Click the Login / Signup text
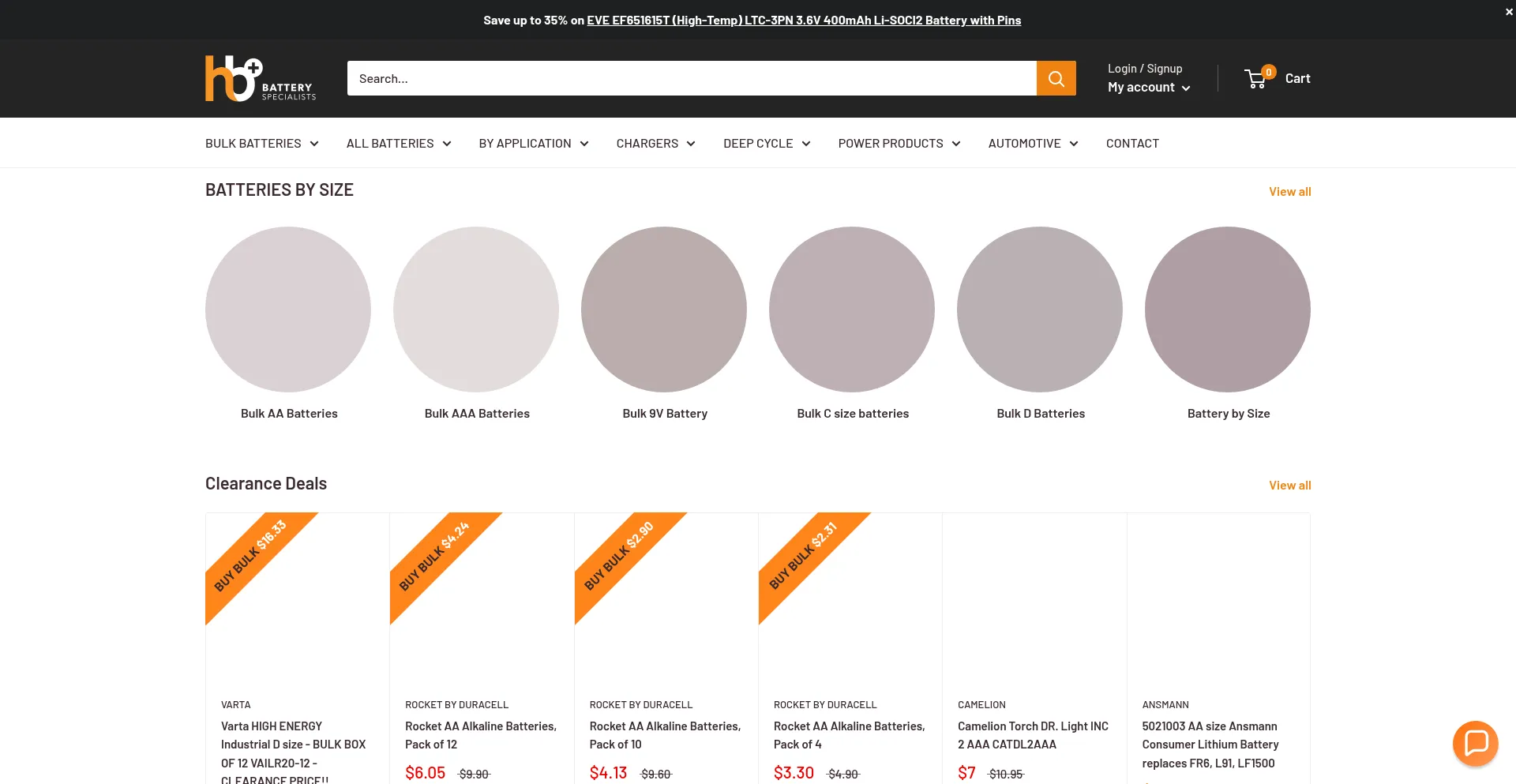The height and width of the screenshot is (784, 1516). tap(1145, 69)
